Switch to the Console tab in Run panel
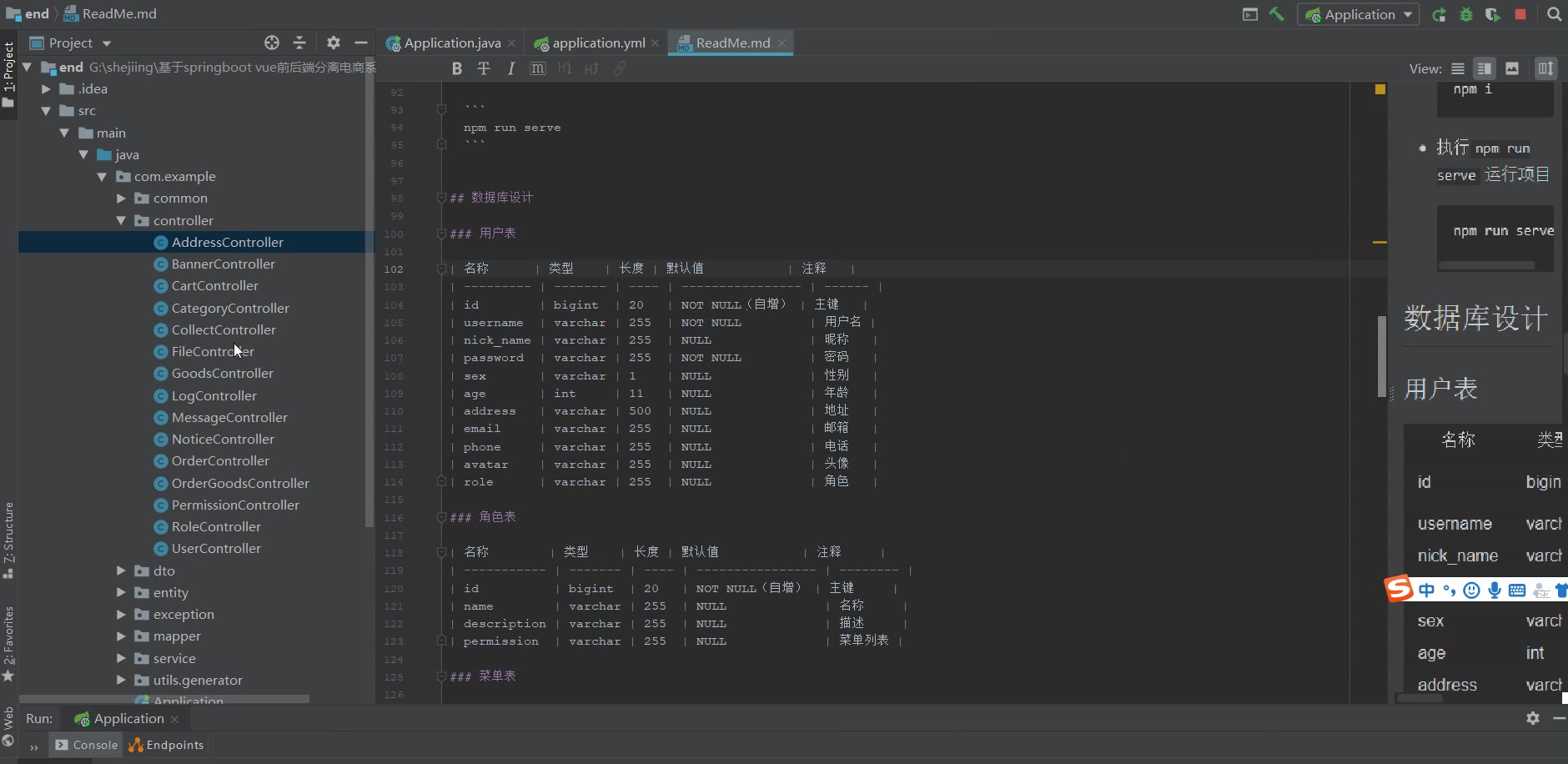1568x764 pixels. pyautogui.click(x=87, y=745)
